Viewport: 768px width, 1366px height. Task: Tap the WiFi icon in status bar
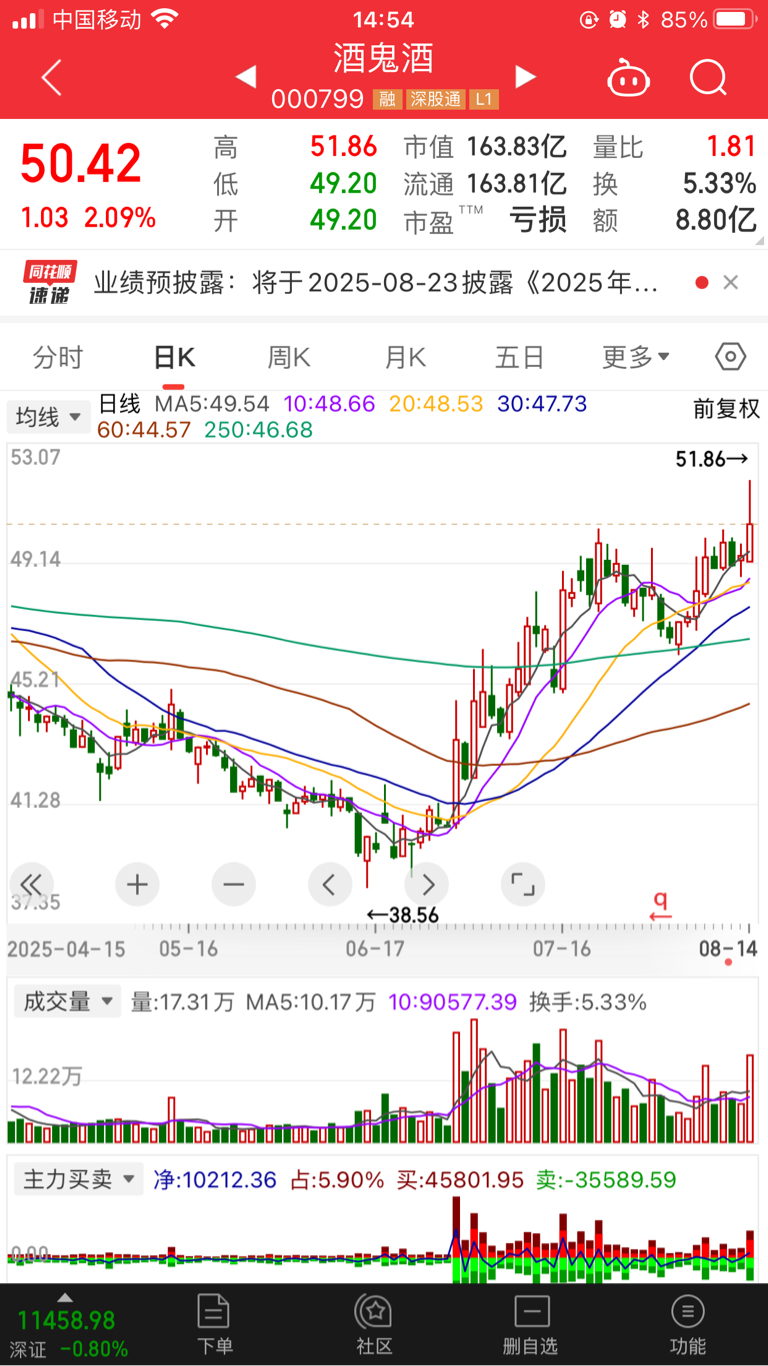tap(164, 19)
